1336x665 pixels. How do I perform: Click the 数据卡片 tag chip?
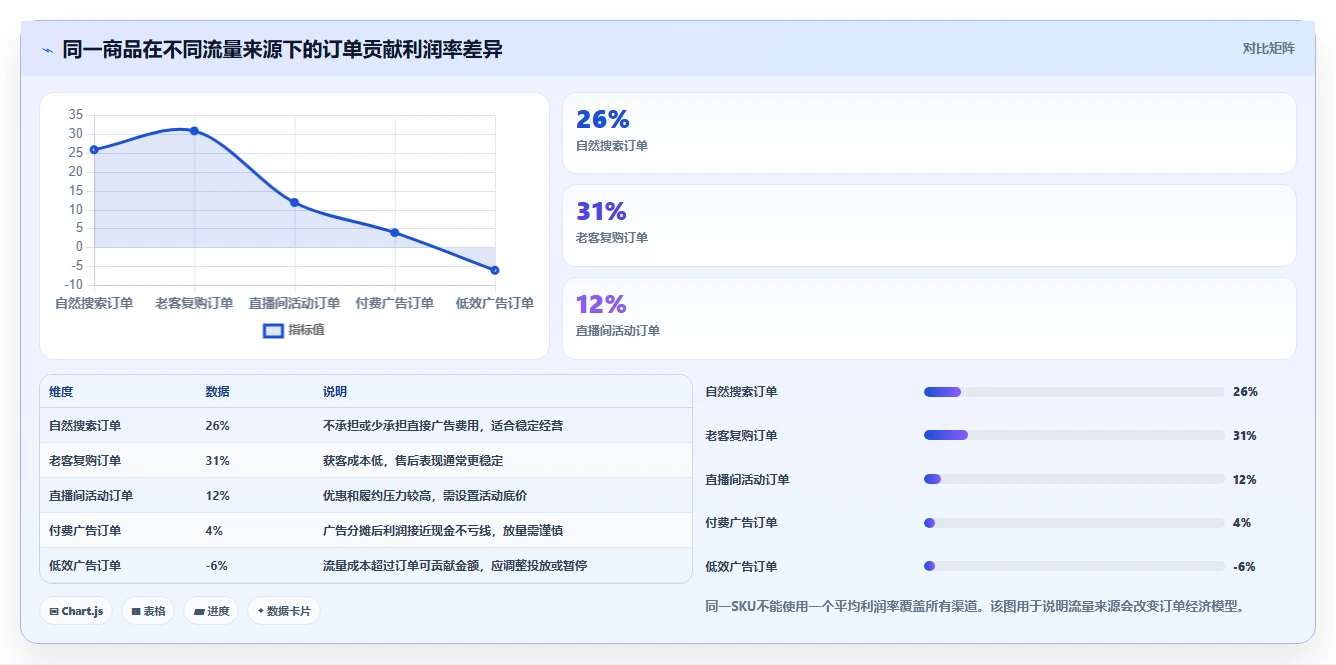point(284,611)
